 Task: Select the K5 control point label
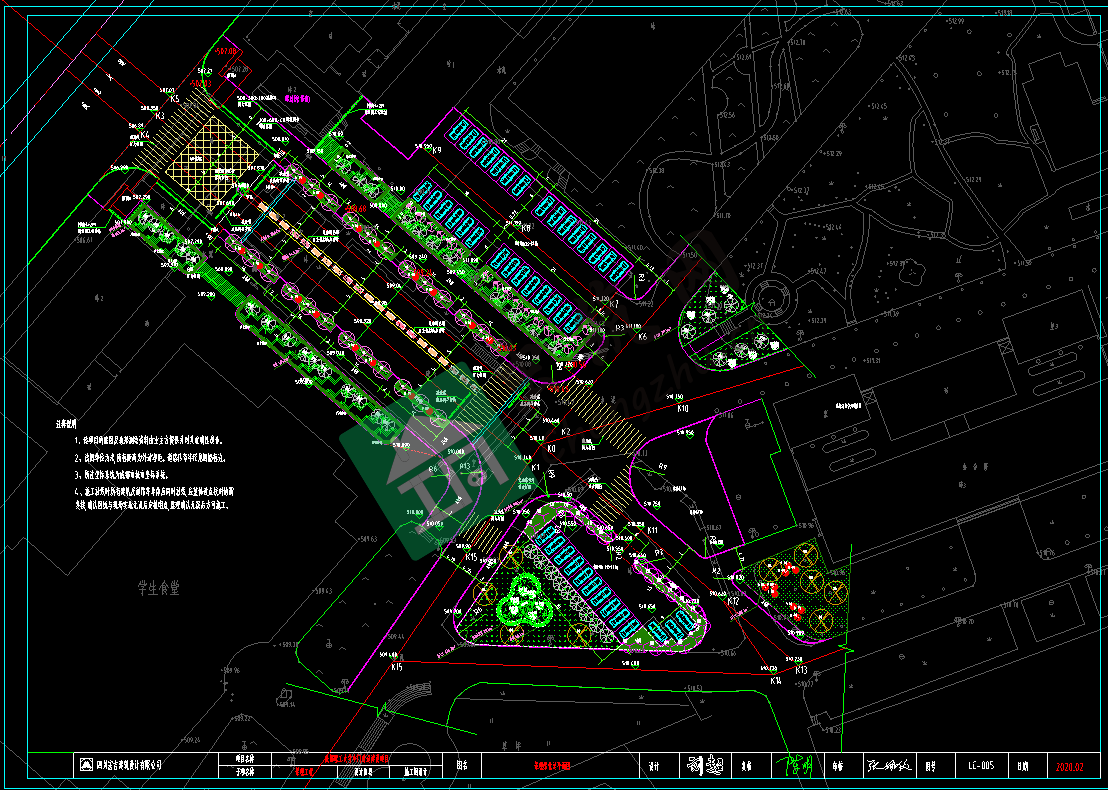pyautogui.click(x=174, y=99)
